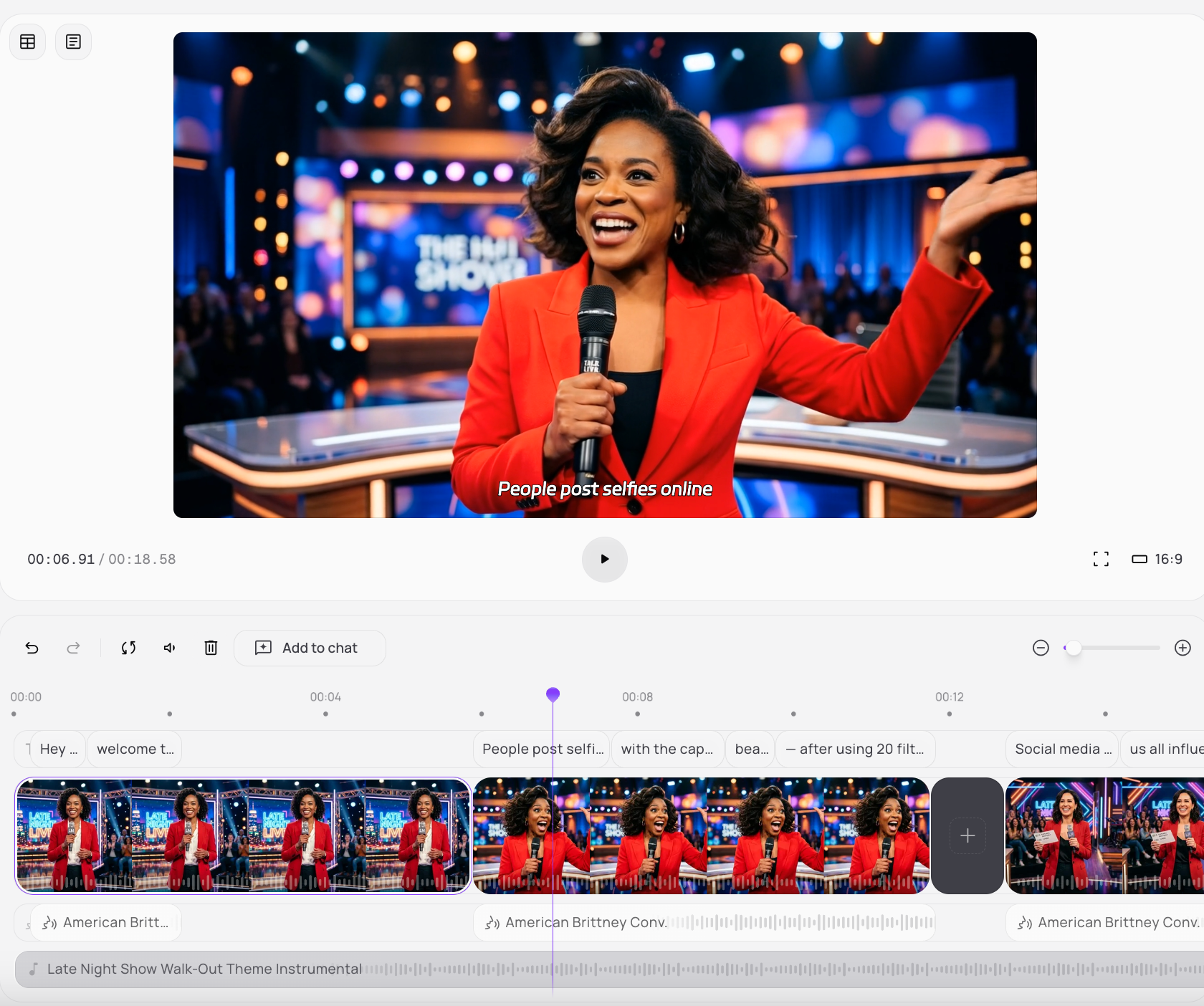1204x1006 pixels.
Task: Delete selected clip with trash icon
Action: tap(211, 648)
